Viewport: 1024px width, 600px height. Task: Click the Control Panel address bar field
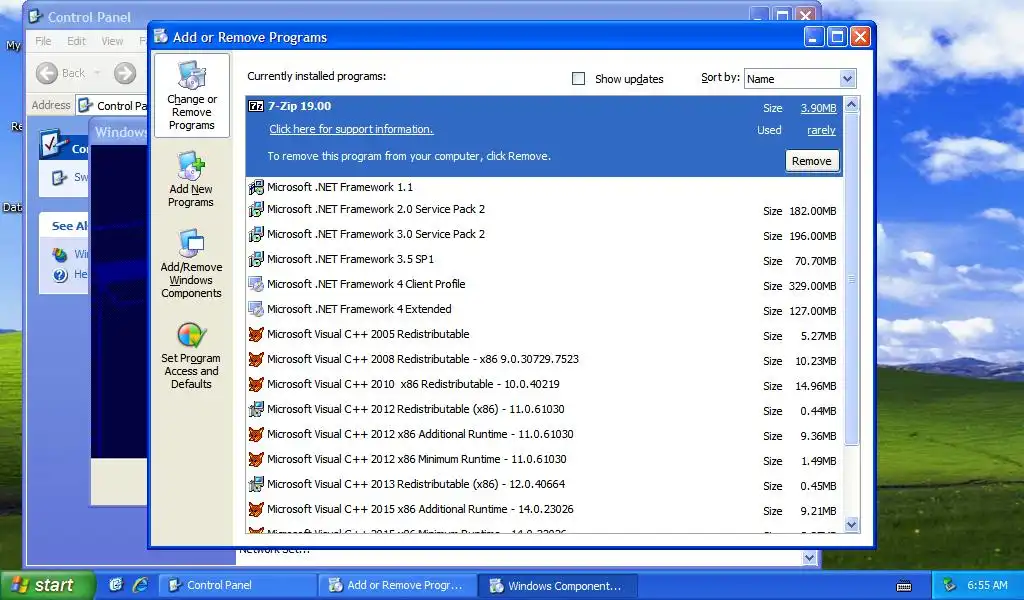pos(111,105)
